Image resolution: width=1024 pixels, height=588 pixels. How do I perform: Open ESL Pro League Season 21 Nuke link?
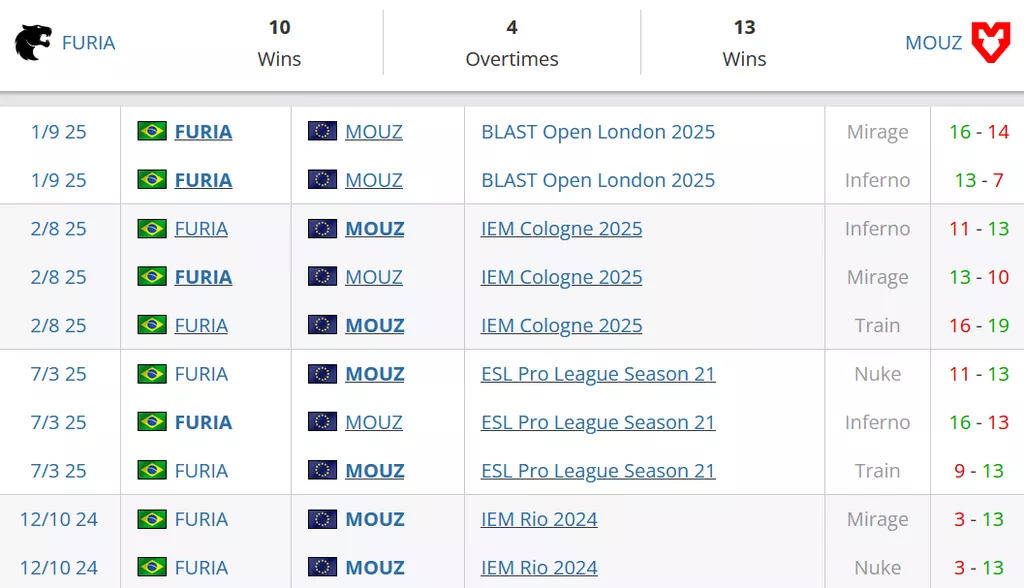[x=598, y=374]
